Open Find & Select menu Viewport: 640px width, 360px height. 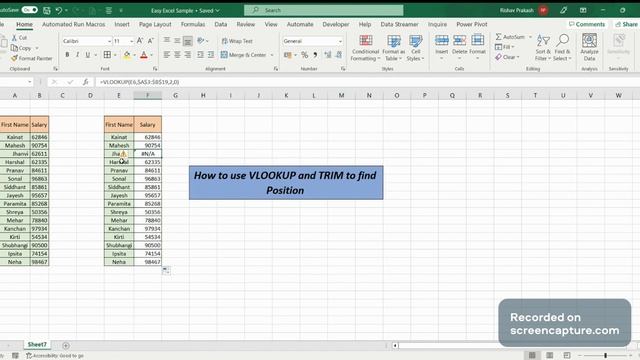pyautogui.click(x=562, y=48)
